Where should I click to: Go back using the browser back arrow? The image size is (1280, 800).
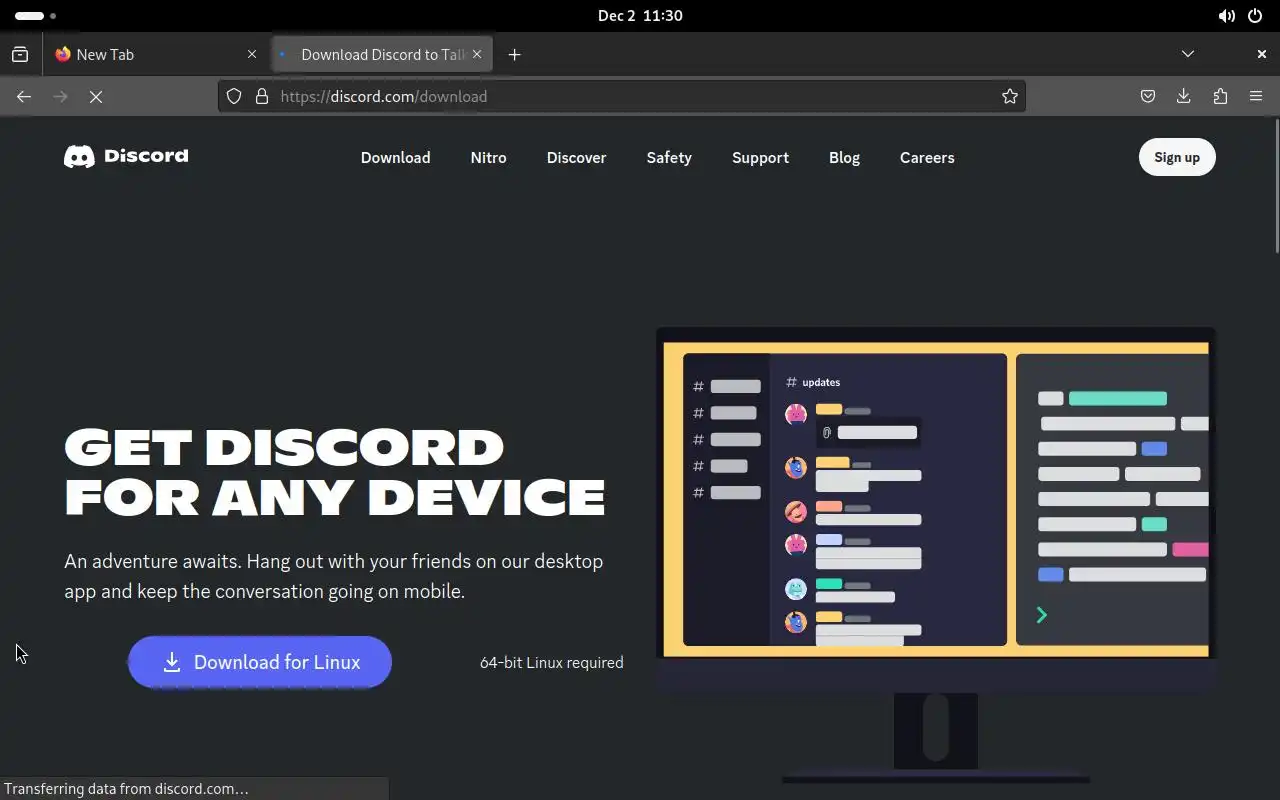pyautogui.click(x=24, y=96)
